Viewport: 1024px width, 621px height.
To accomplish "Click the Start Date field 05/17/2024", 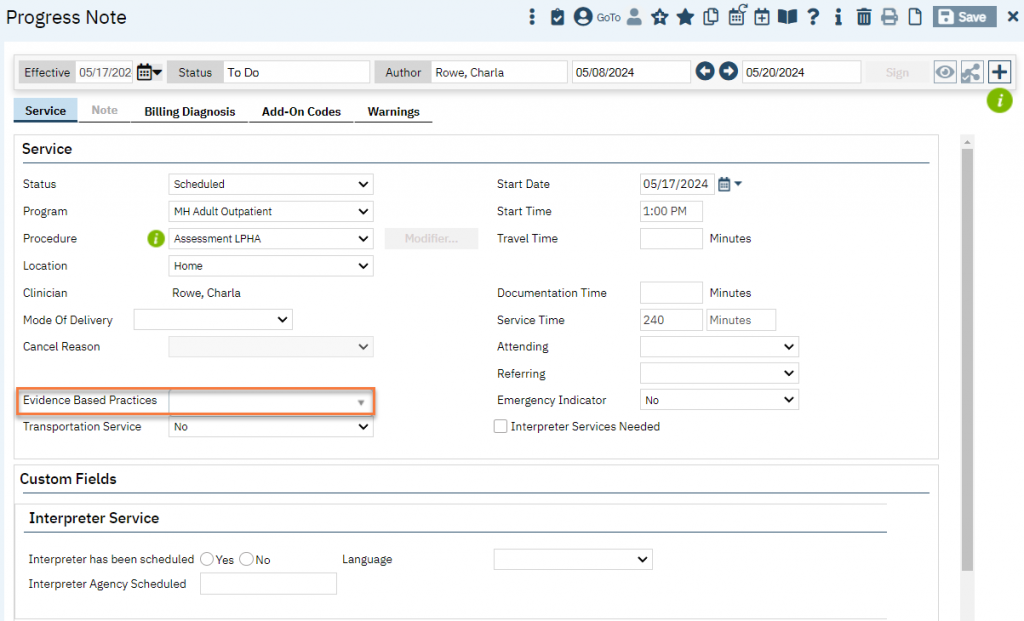I will coord(677,184).
